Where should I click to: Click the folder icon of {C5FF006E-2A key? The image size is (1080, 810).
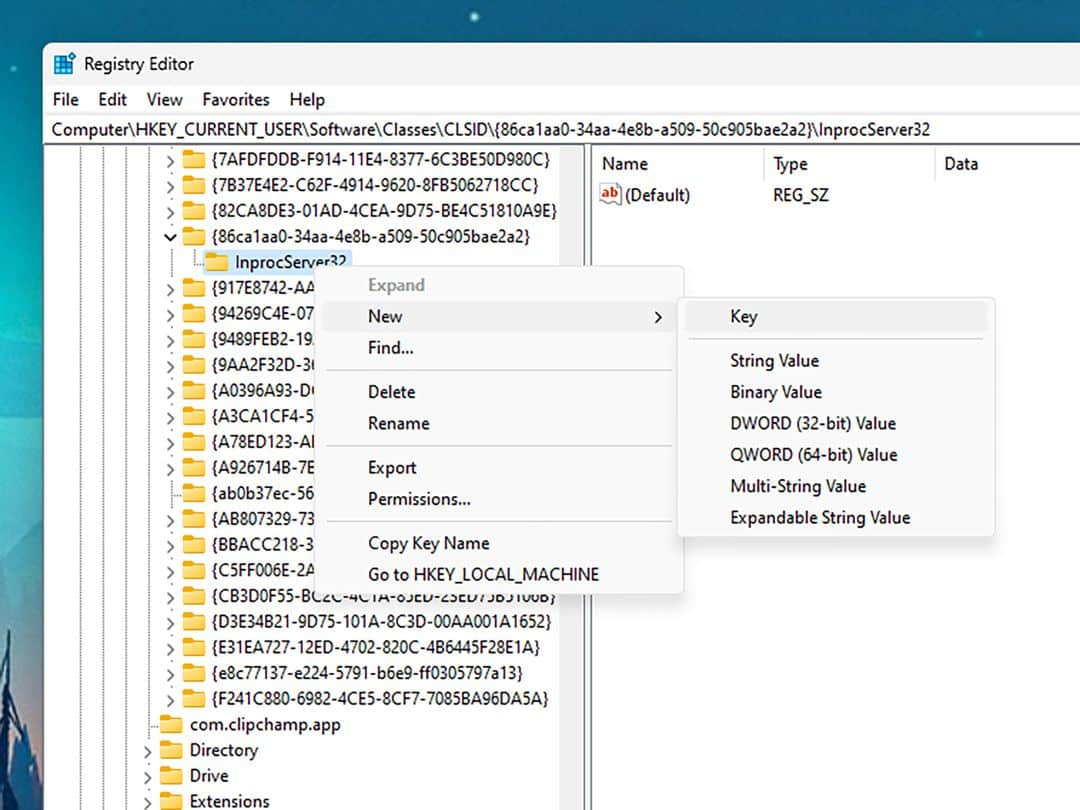point(194,571)
